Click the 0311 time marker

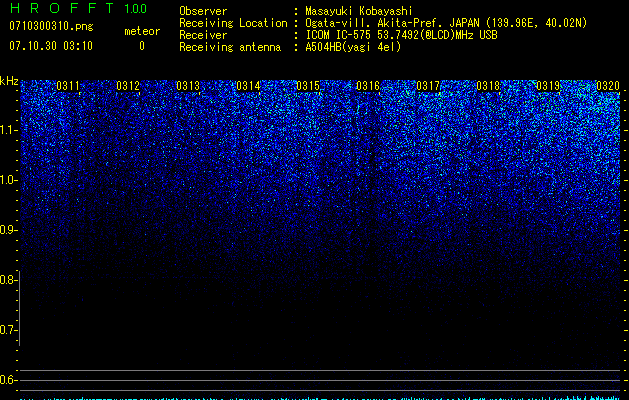[x=68, y=86]
